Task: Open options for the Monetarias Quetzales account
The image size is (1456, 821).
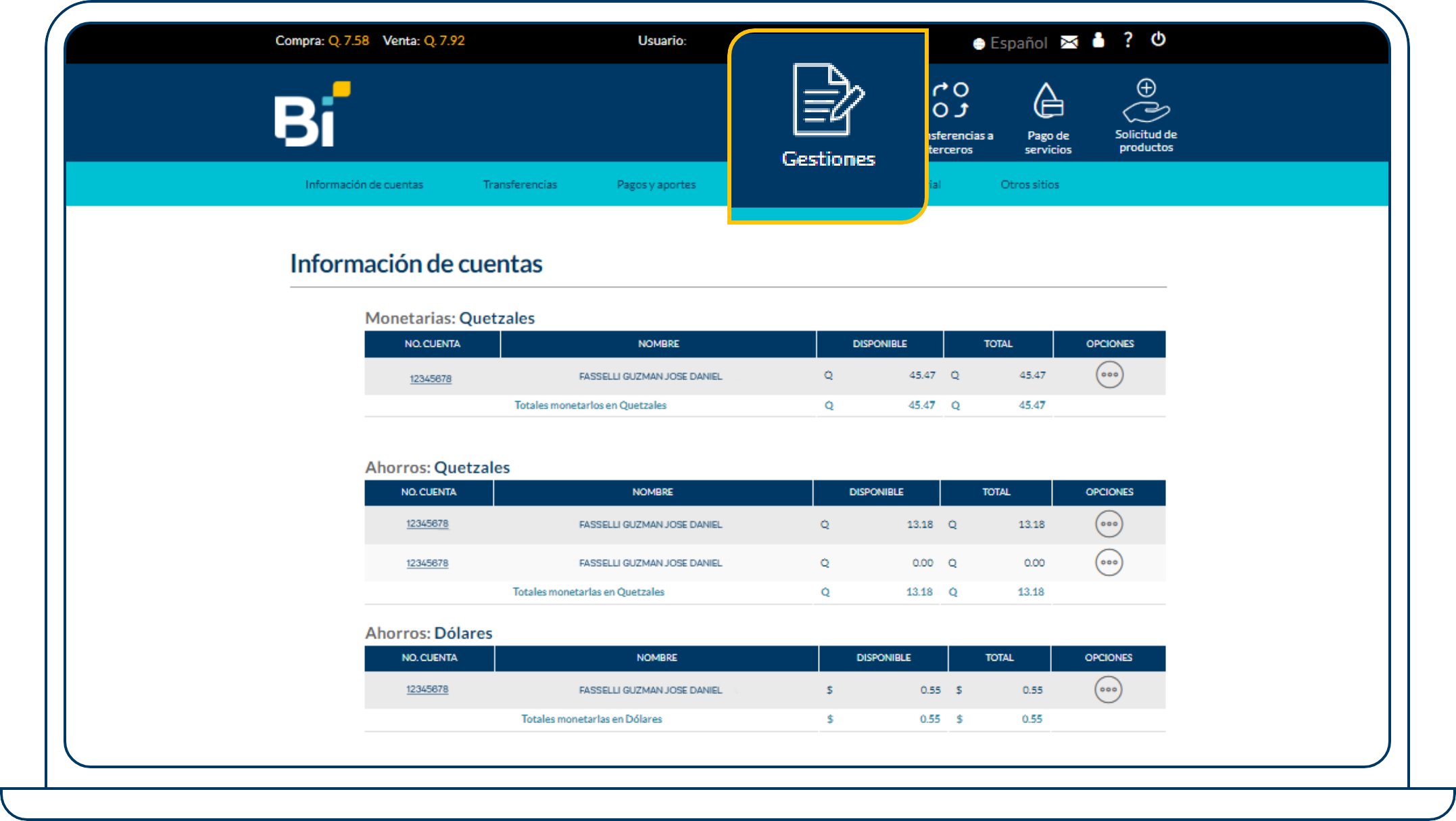Action: pyautogui.click(x=1109, y=375)
